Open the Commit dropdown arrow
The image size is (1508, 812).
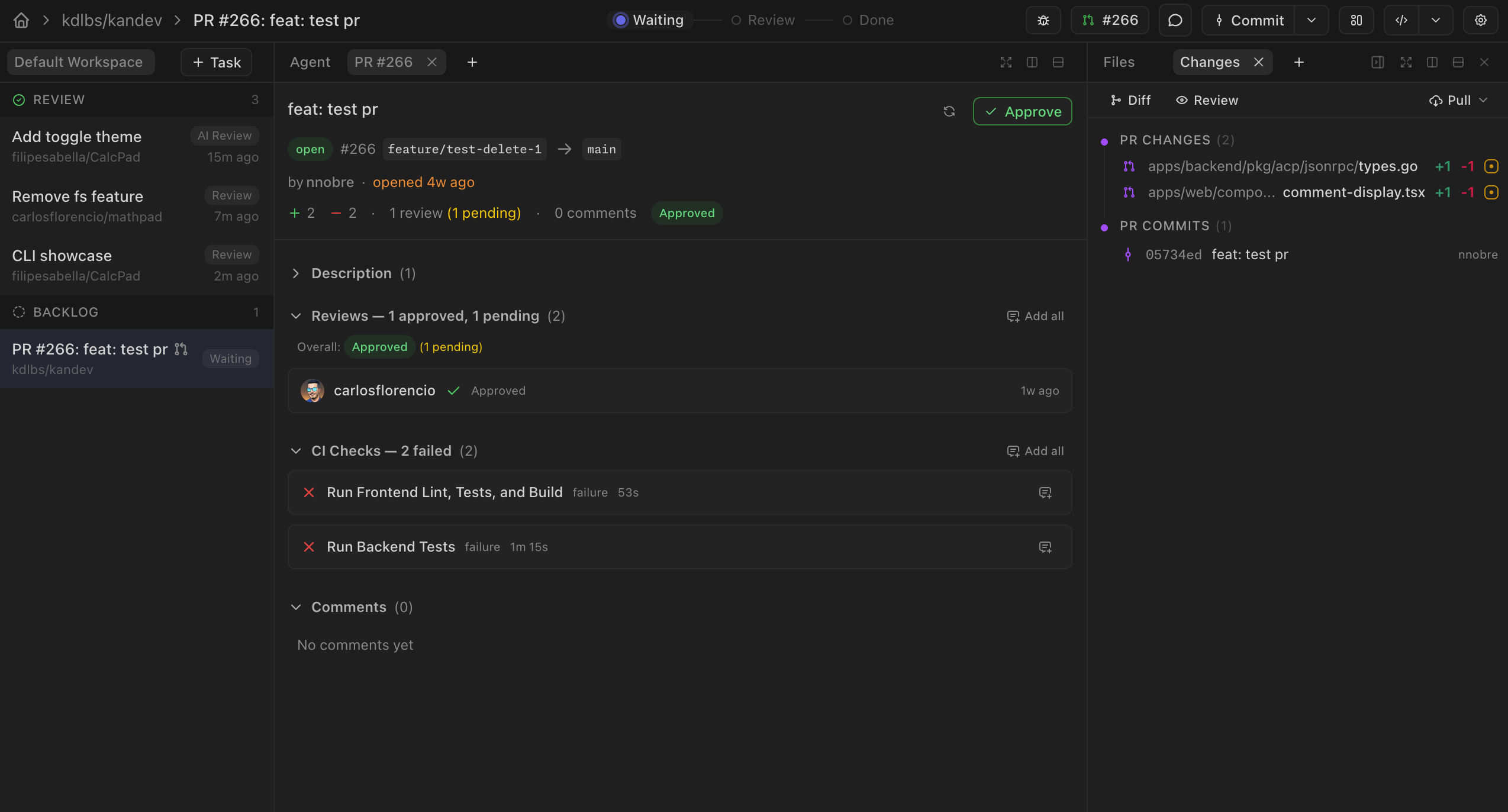pos(1312,20)
